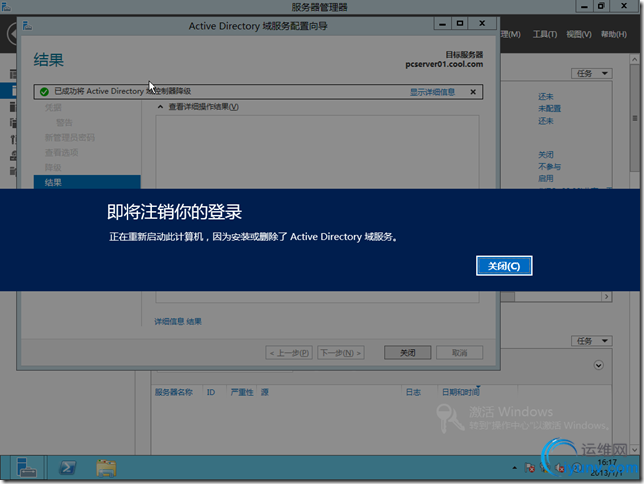
Task: Select 降级 step in wizard sidebar
Action: tap(53, 167)
